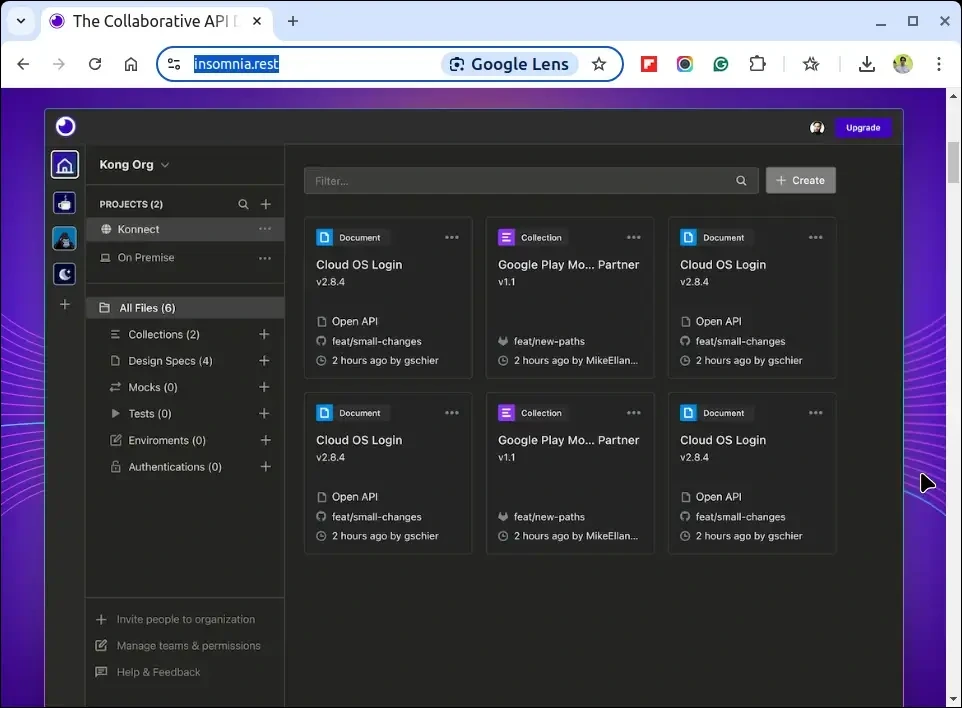Select the Konnect project
962x708 pixels.
pos(185,229)
